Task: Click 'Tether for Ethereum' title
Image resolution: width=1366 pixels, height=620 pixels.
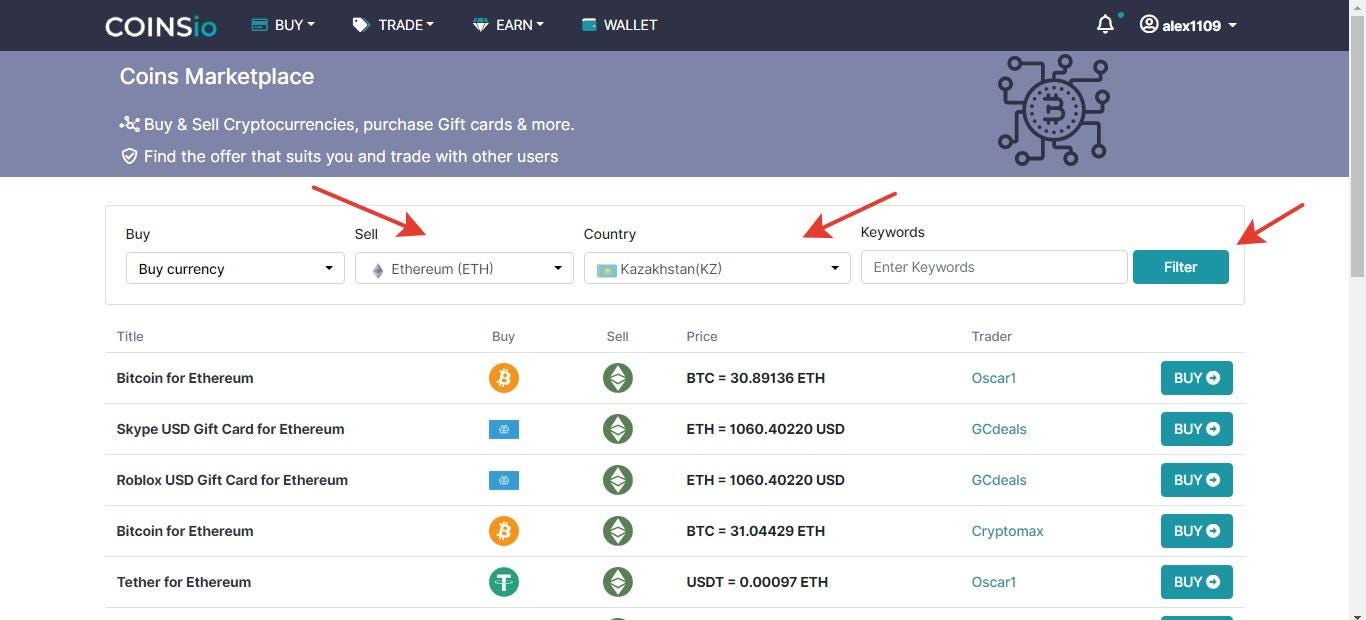Action: pyautogui.click(x=184, y=582)
